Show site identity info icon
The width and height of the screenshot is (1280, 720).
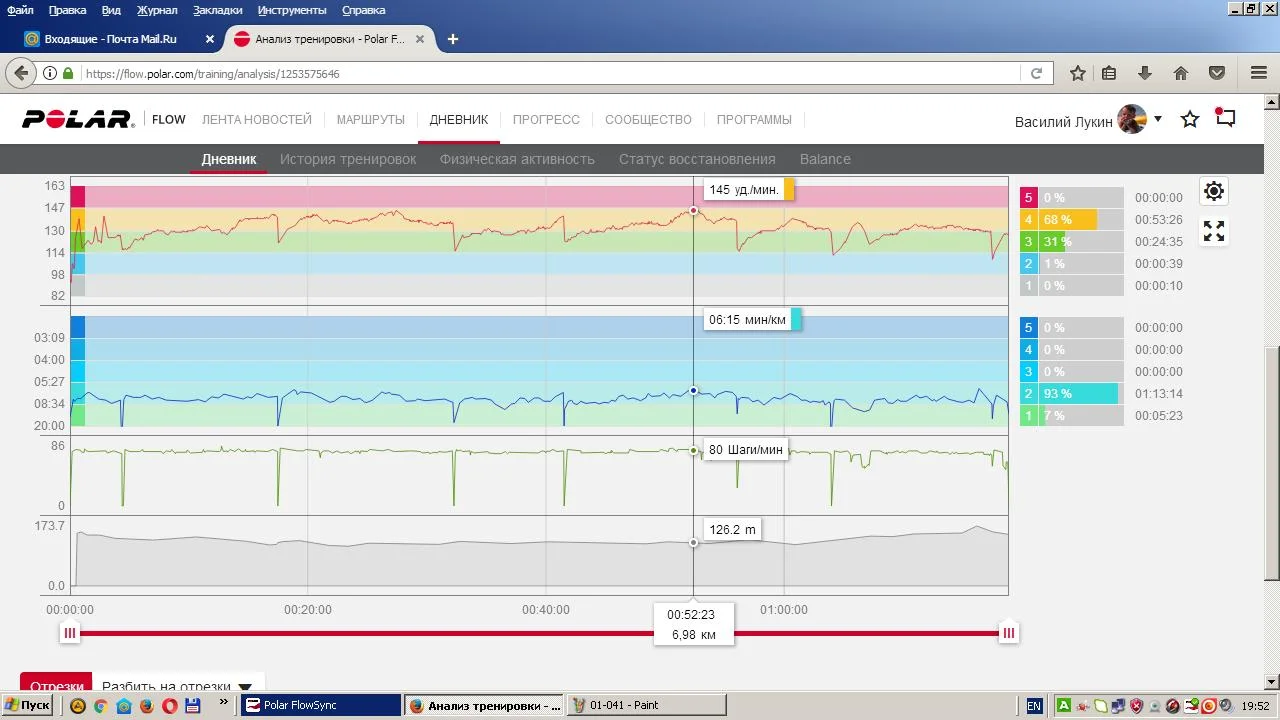pyautogui.click(x=50, y=74)
